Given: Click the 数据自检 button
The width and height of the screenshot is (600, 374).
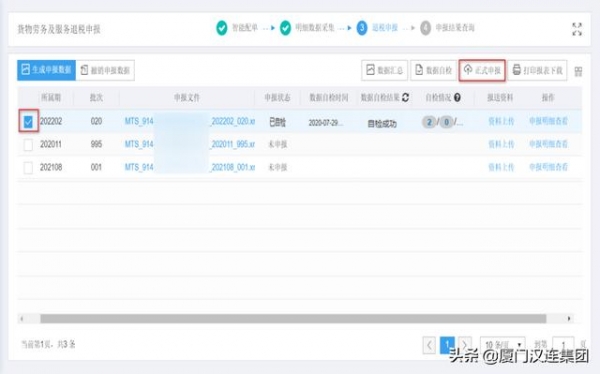Looking at the screenshot, I should tap(434, 70).
